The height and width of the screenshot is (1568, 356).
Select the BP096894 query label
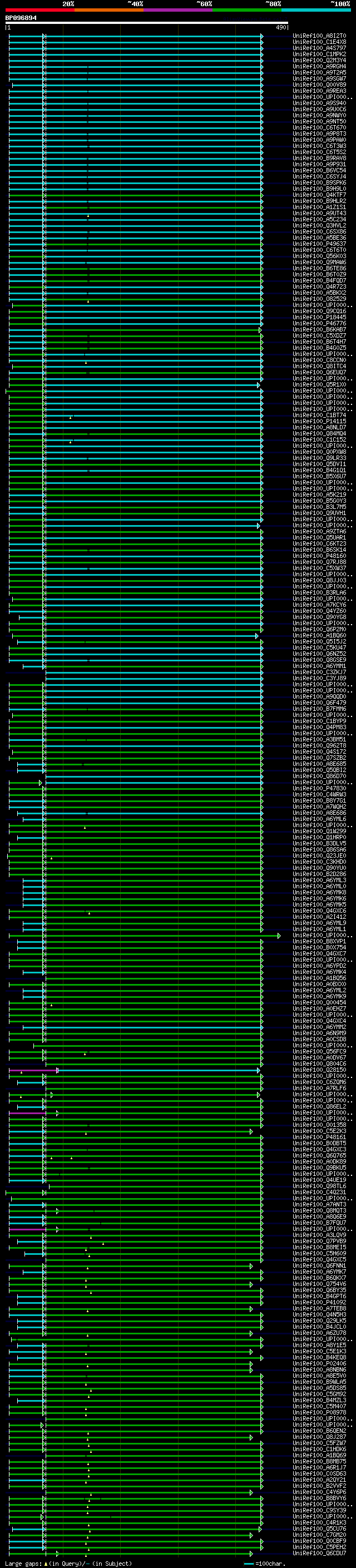(21, 18)
